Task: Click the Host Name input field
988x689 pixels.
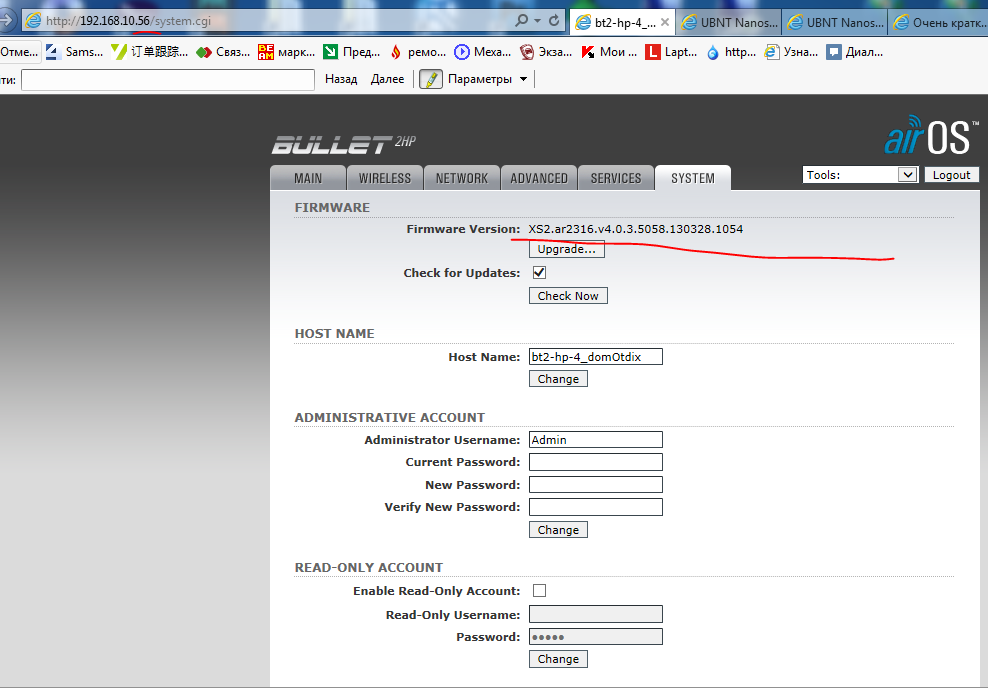Action: (x=595, y=357)
